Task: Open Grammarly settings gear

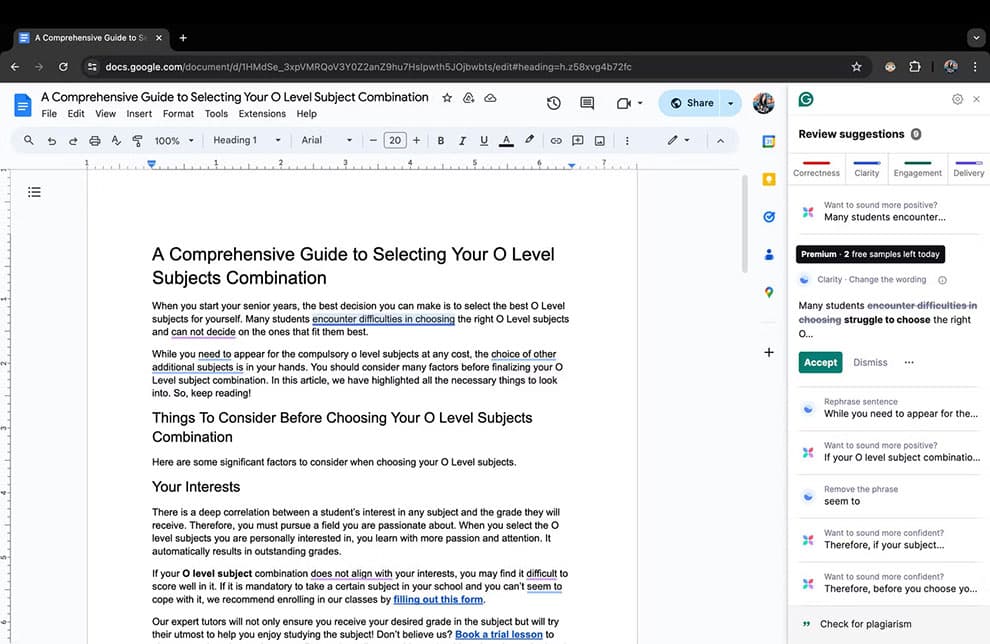Action: [957, 99]
